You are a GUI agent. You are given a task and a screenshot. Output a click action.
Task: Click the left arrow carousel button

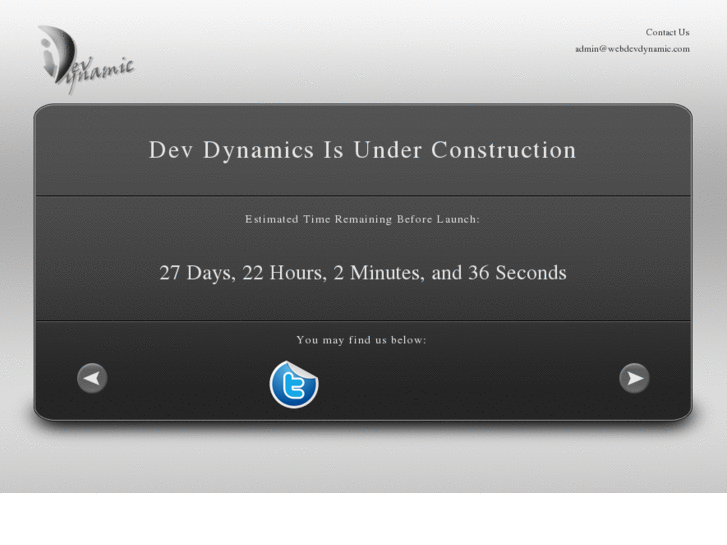[x=92, y=378]
